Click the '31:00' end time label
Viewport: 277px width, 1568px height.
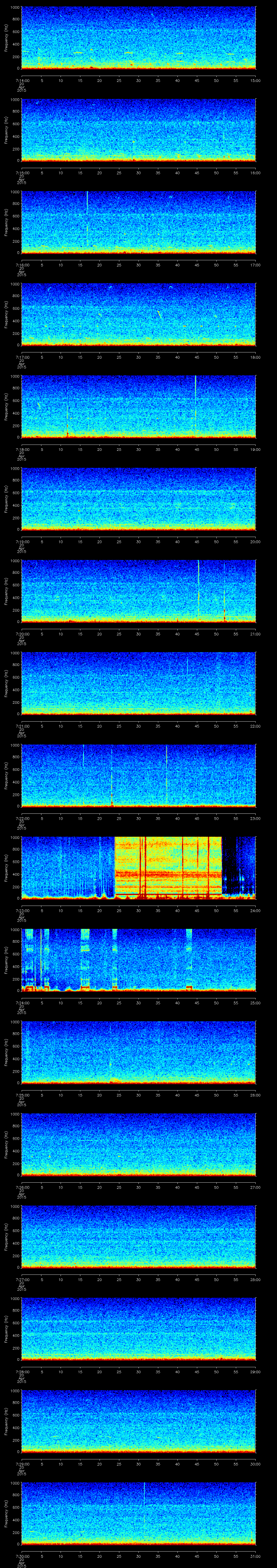pyautogui.click(x=255, y=1556)
